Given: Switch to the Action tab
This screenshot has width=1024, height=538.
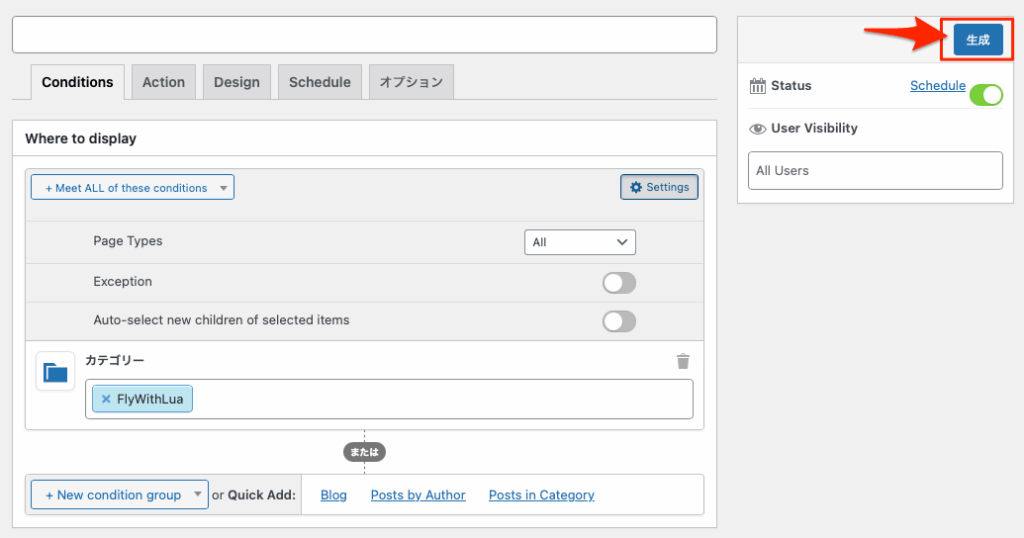Looking at the screenshot, I should tap(163, 82).
